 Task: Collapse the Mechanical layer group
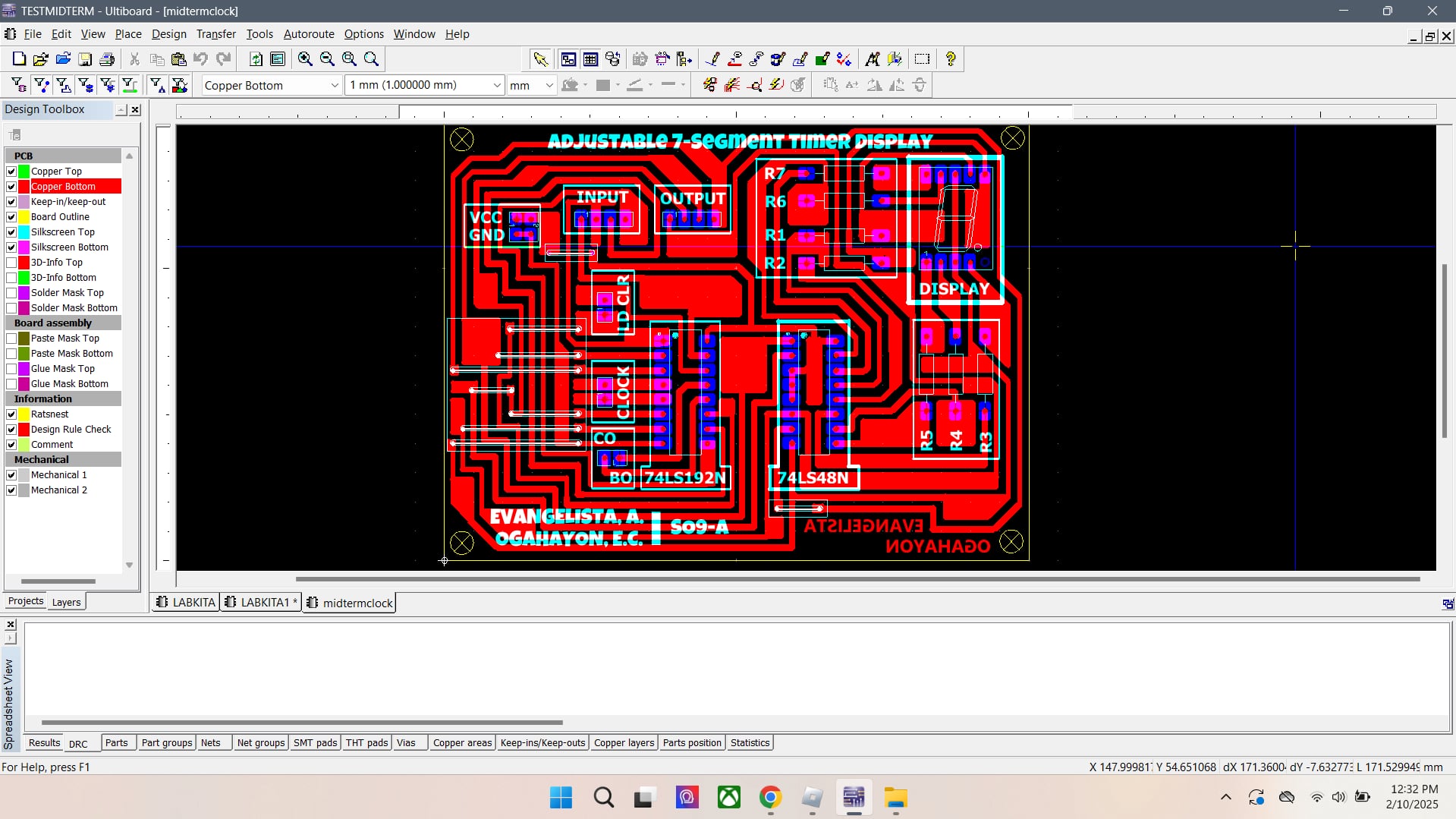pos(63,459)
